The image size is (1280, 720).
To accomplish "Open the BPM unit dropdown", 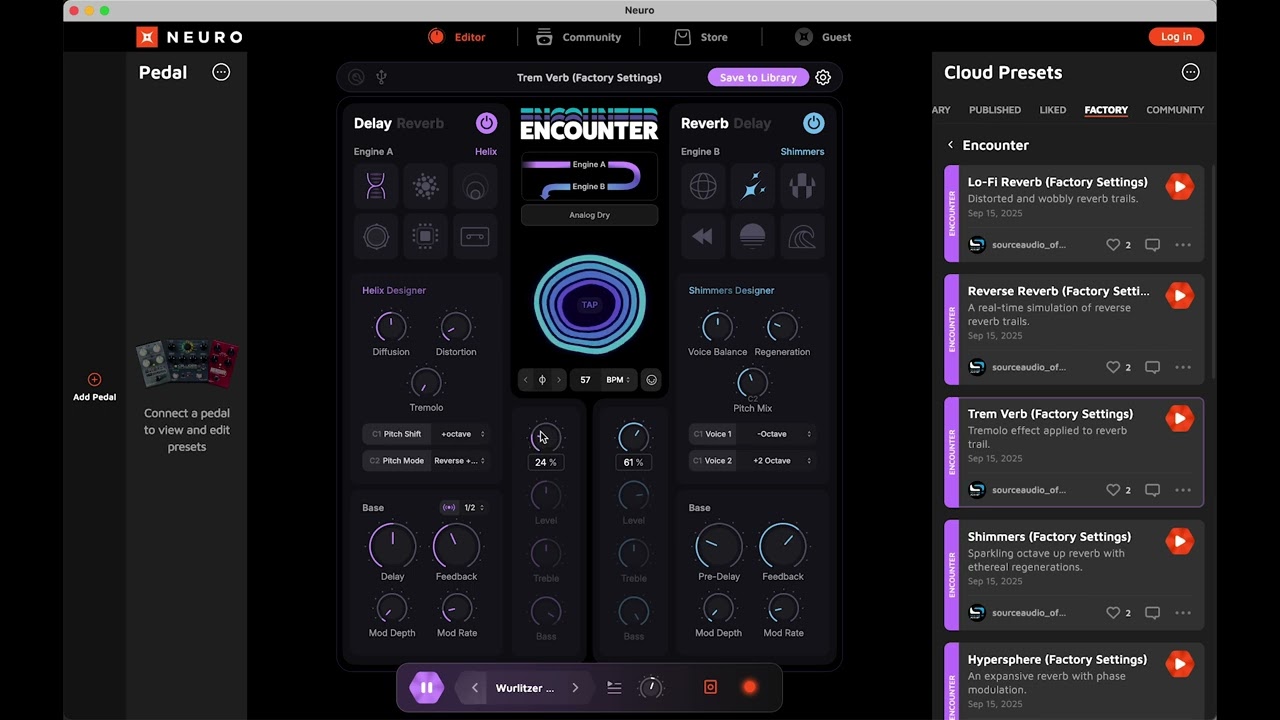I will [x=618, y=380].
